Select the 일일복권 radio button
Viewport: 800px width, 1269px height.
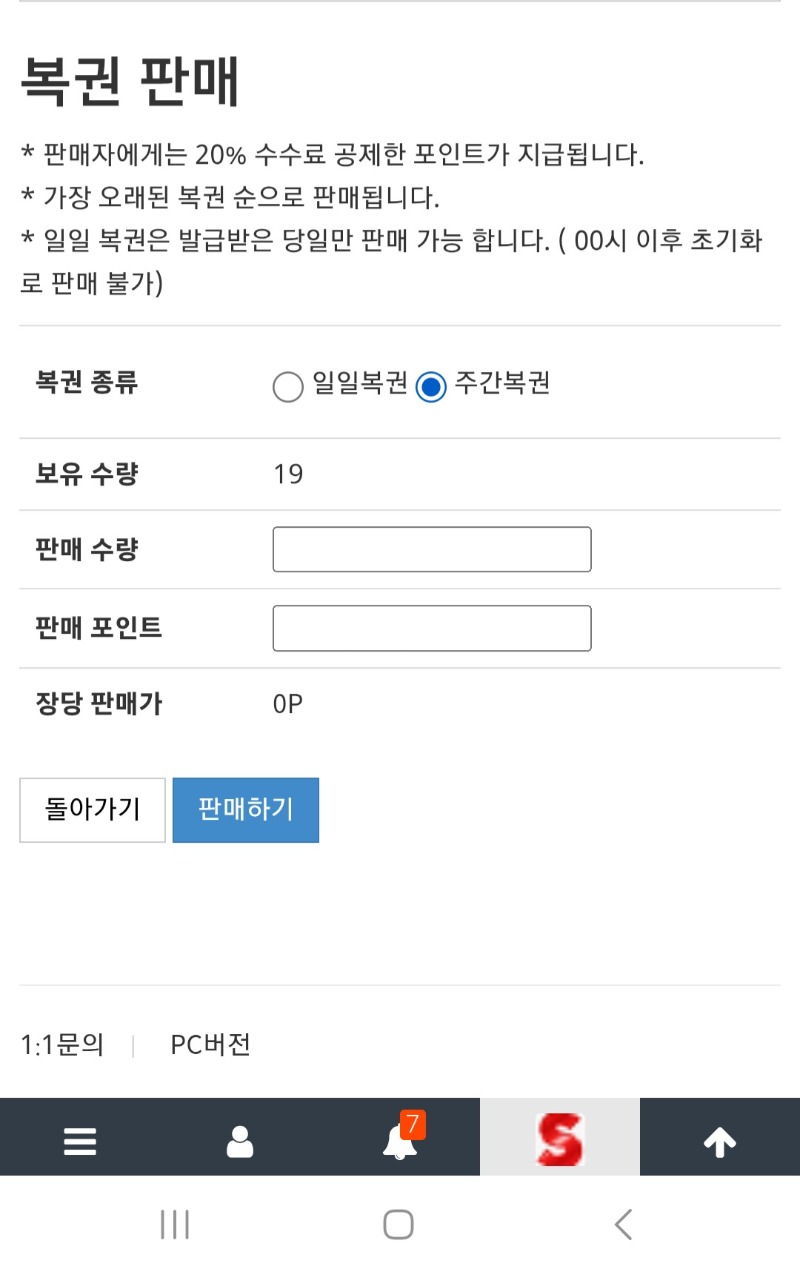(288, 387)
